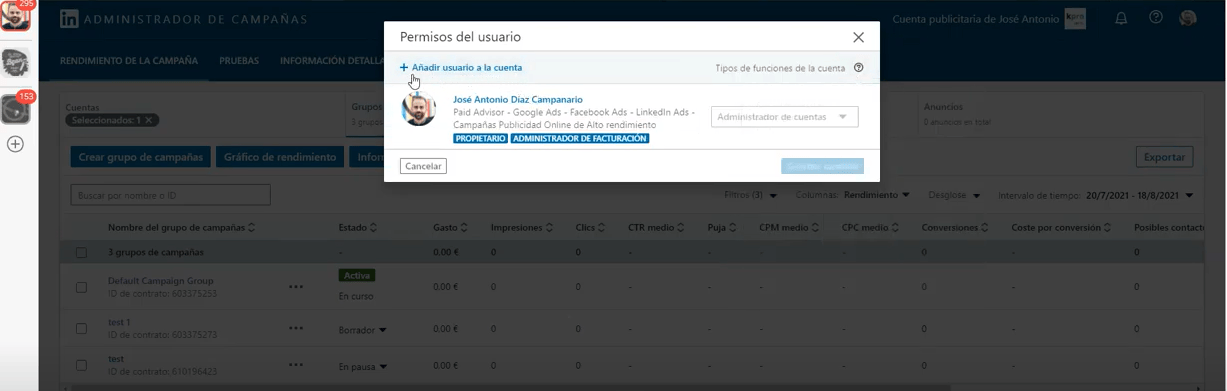Viewport: 1227px width, 391px height.
Task: Click the PROPIETARIO badge
Action: 480,139
